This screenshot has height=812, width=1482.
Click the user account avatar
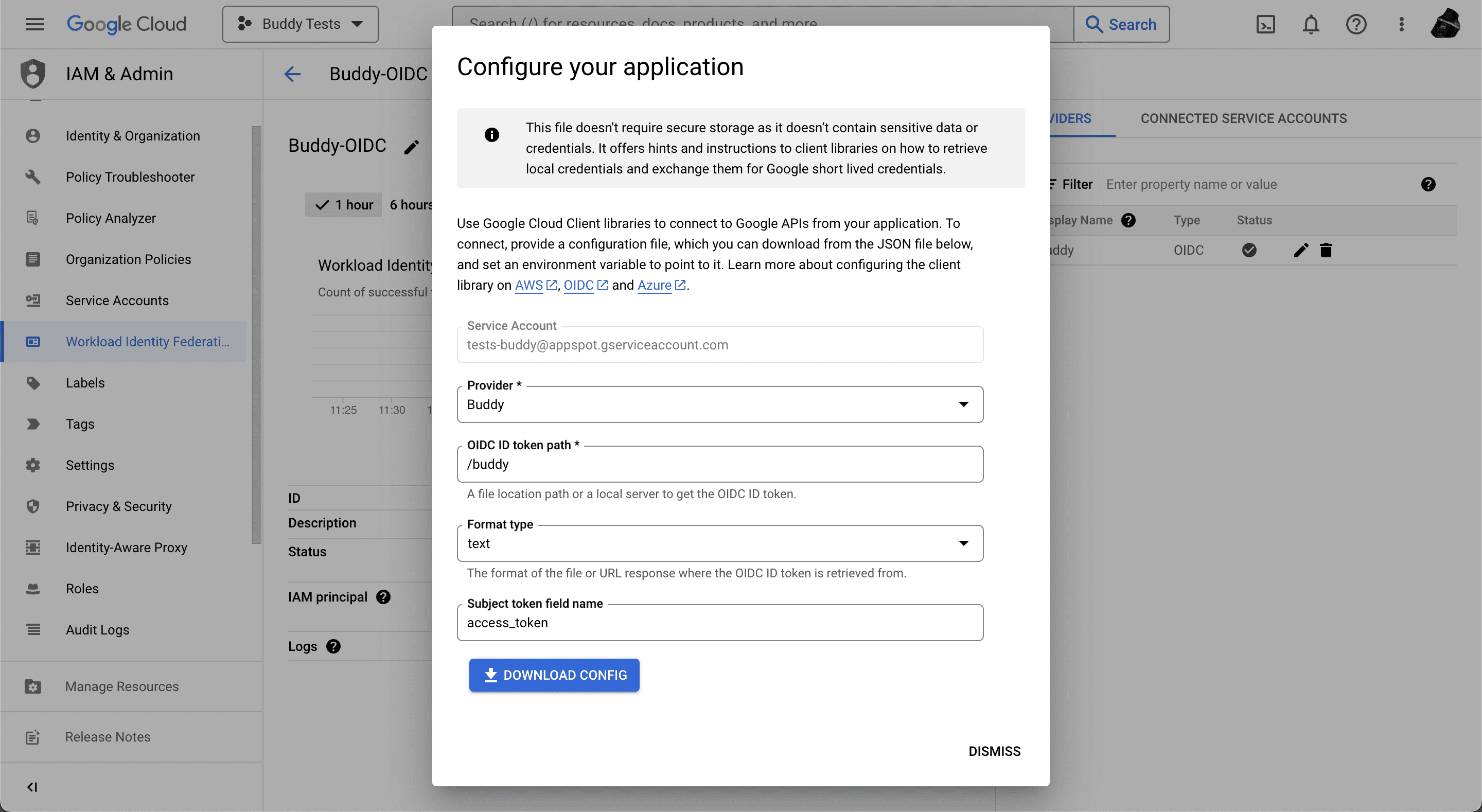1445,24
